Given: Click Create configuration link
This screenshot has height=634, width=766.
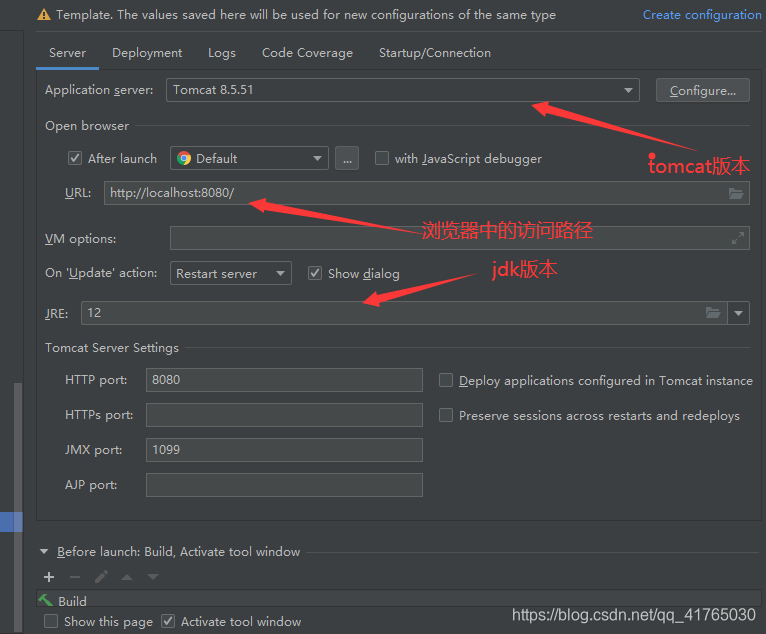Looking at the screenshot, I should point(702,15).
